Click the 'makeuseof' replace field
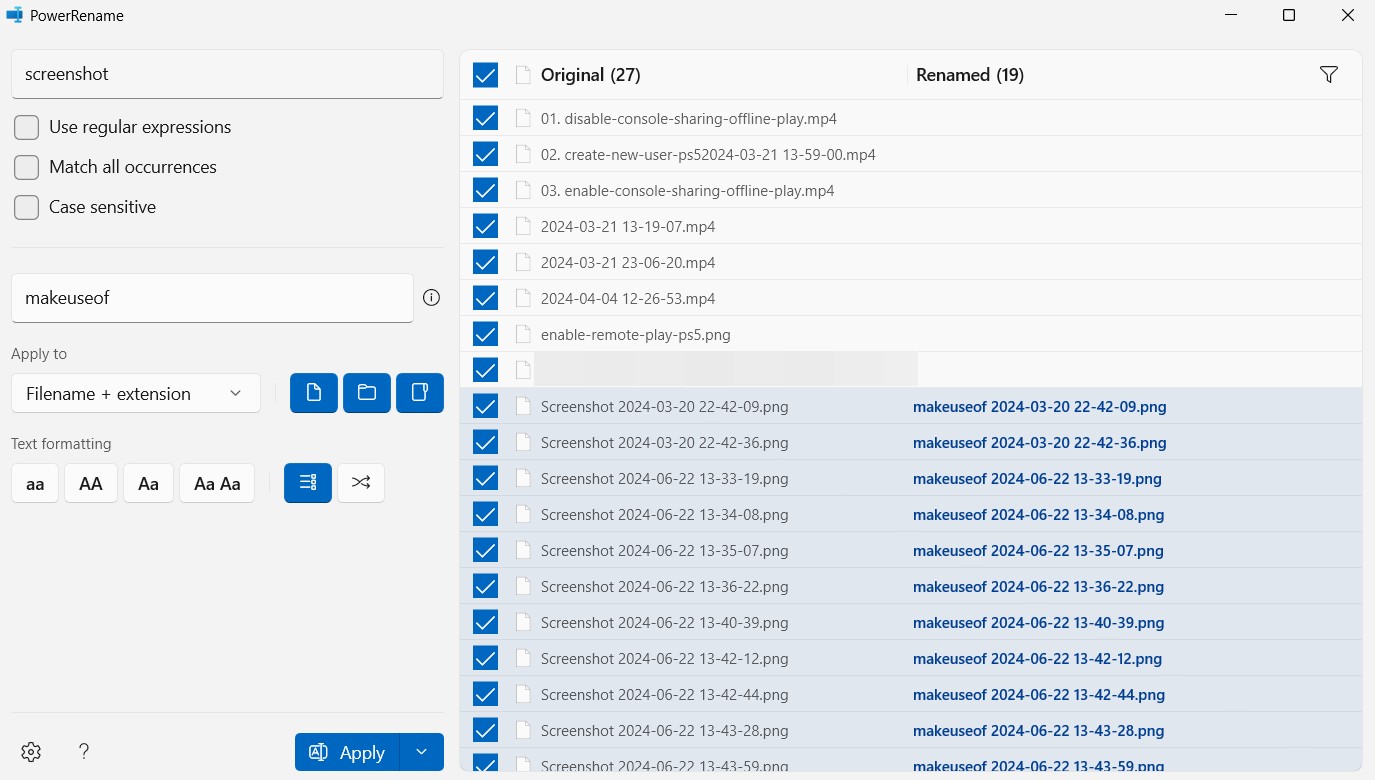The image size is (1375, 780). pos(212,298)
